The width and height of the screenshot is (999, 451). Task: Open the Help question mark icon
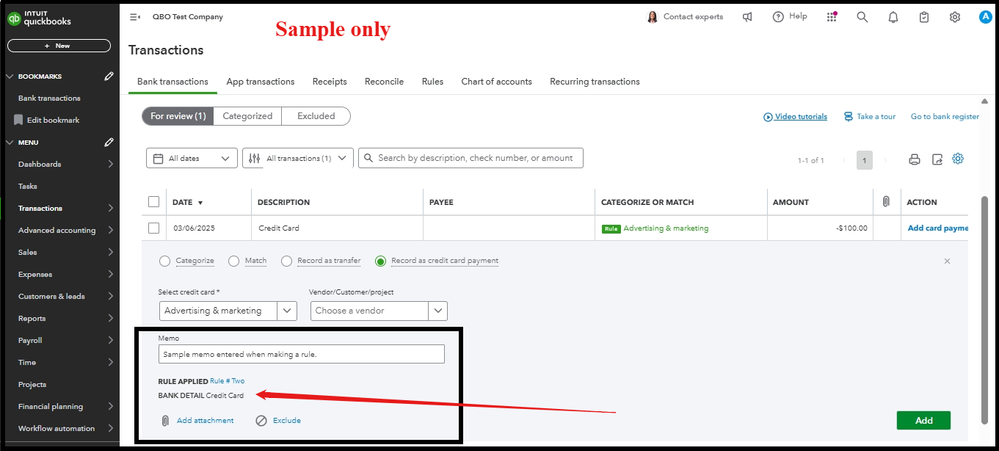[x=778, y=17]
